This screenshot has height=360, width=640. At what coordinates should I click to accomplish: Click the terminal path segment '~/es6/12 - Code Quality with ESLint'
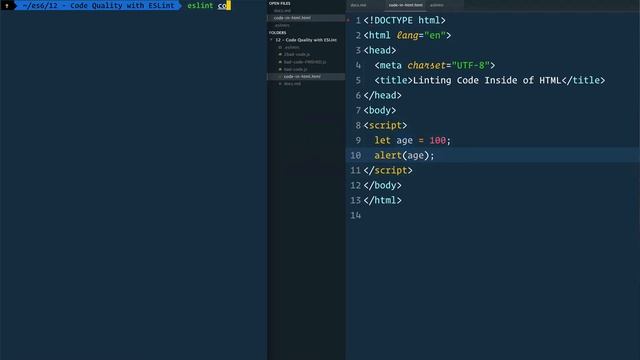[98, 6]
